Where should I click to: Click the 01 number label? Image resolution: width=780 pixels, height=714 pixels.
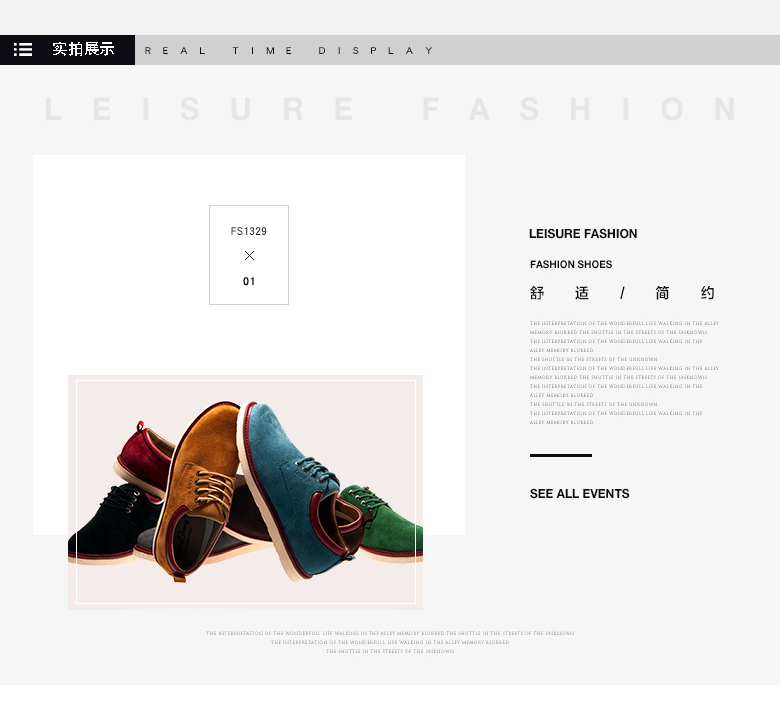pyautogui.click(x=249, y=282)
